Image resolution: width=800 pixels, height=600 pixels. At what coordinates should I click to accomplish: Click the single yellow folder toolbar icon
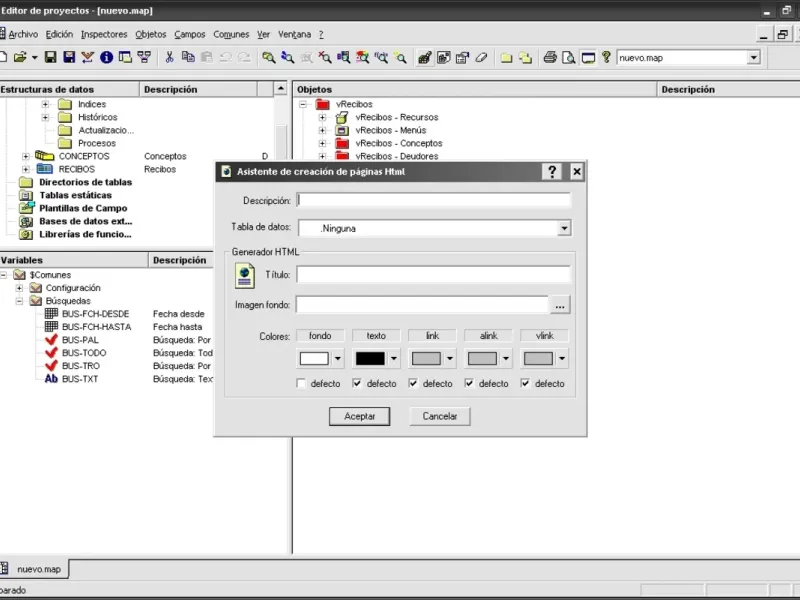[506, 58]
